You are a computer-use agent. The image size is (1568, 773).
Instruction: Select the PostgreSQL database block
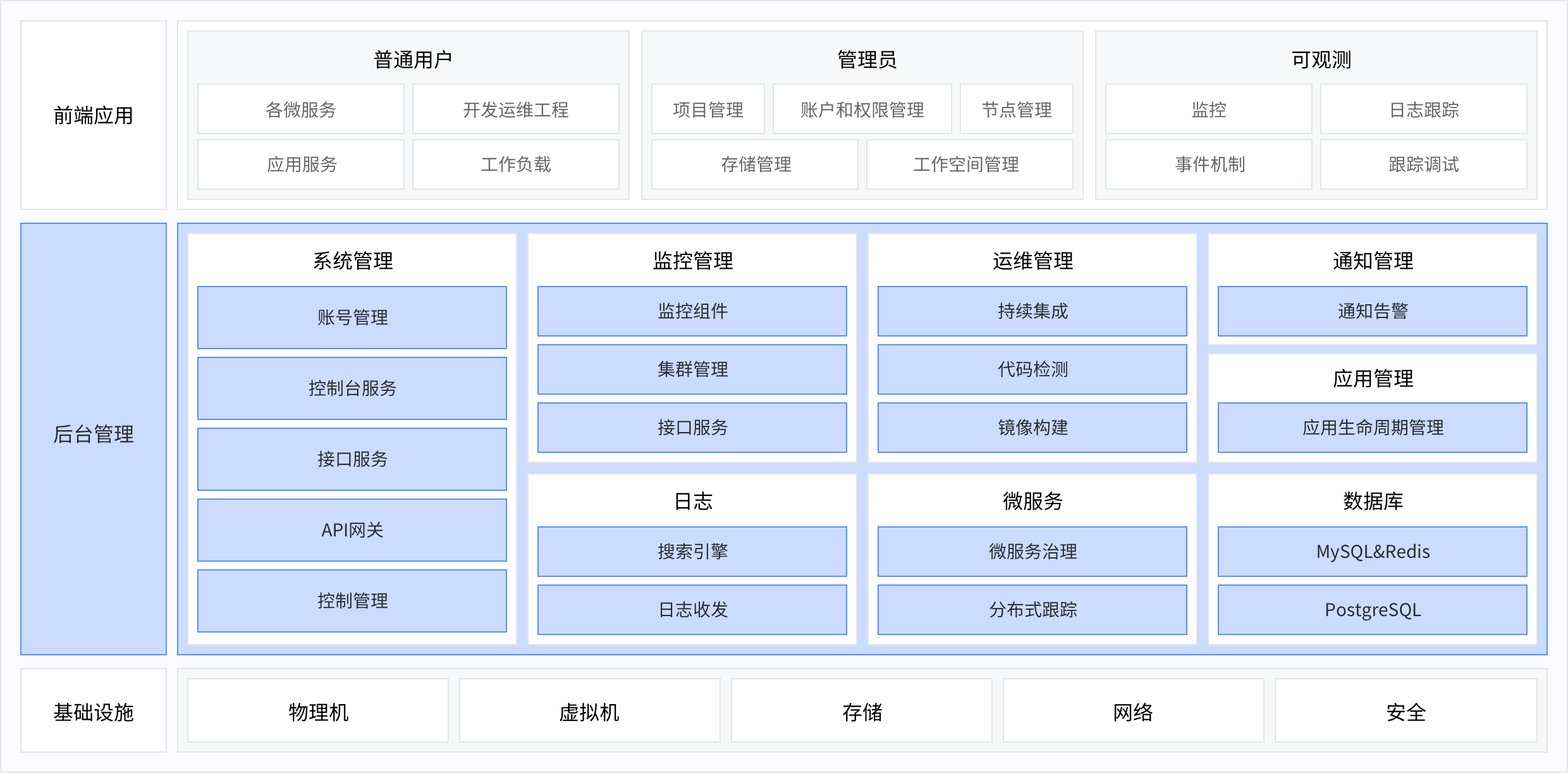tap(1372, 610)
